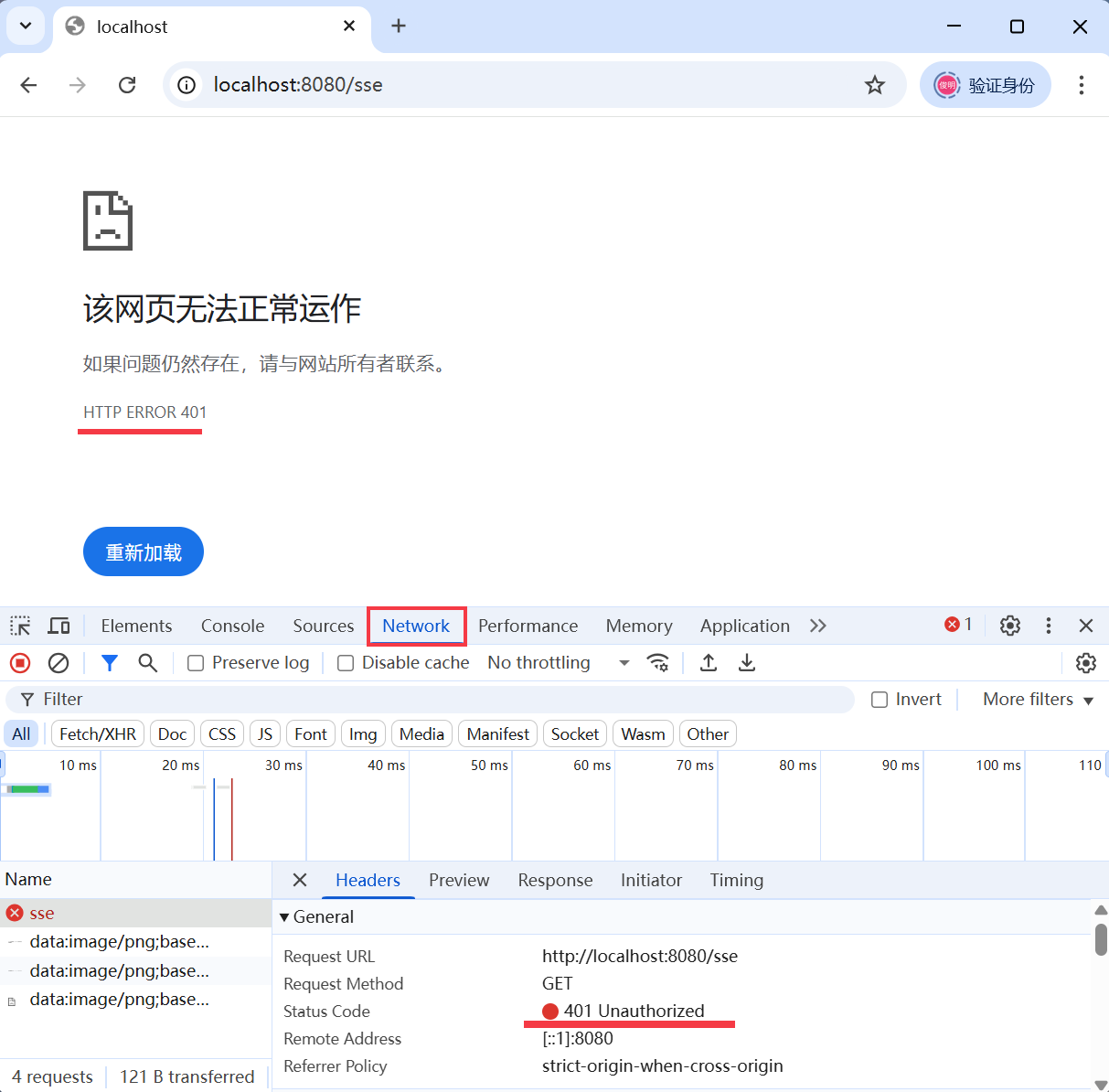The height and width of the screenshot is (1092, 1109).
Task: Toggle the device toolbar icon
Action: coord(59,626)
